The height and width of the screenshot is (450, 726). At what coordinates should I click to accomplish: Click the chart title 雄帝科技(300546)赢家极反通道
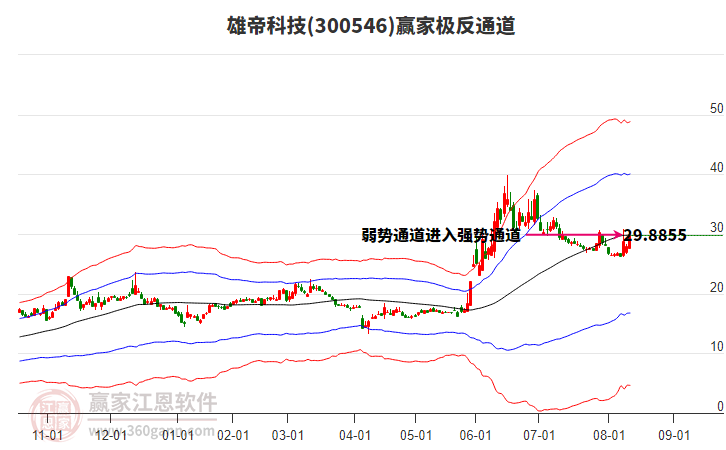pos(371,26)
